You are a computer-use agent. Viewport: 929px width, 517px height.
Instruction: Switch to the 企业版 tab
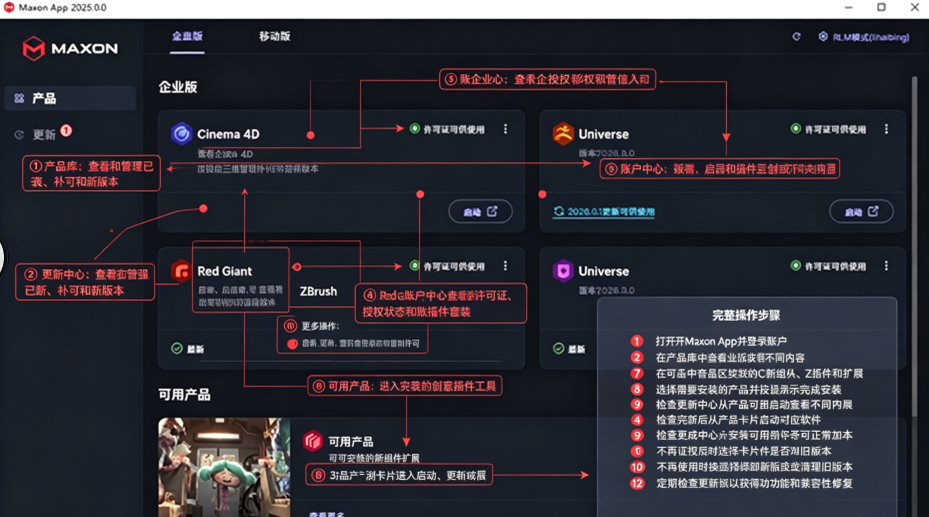click(187, 36)
